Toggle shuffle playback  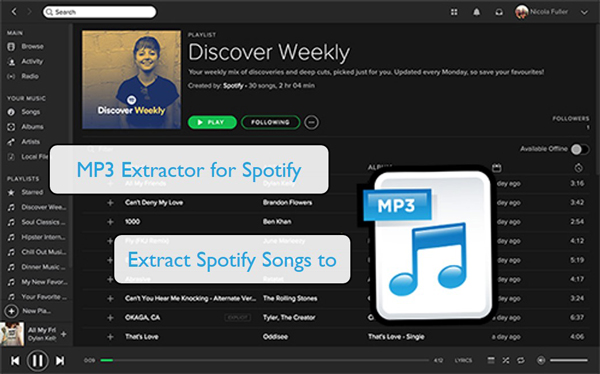(x=506, y=360)
